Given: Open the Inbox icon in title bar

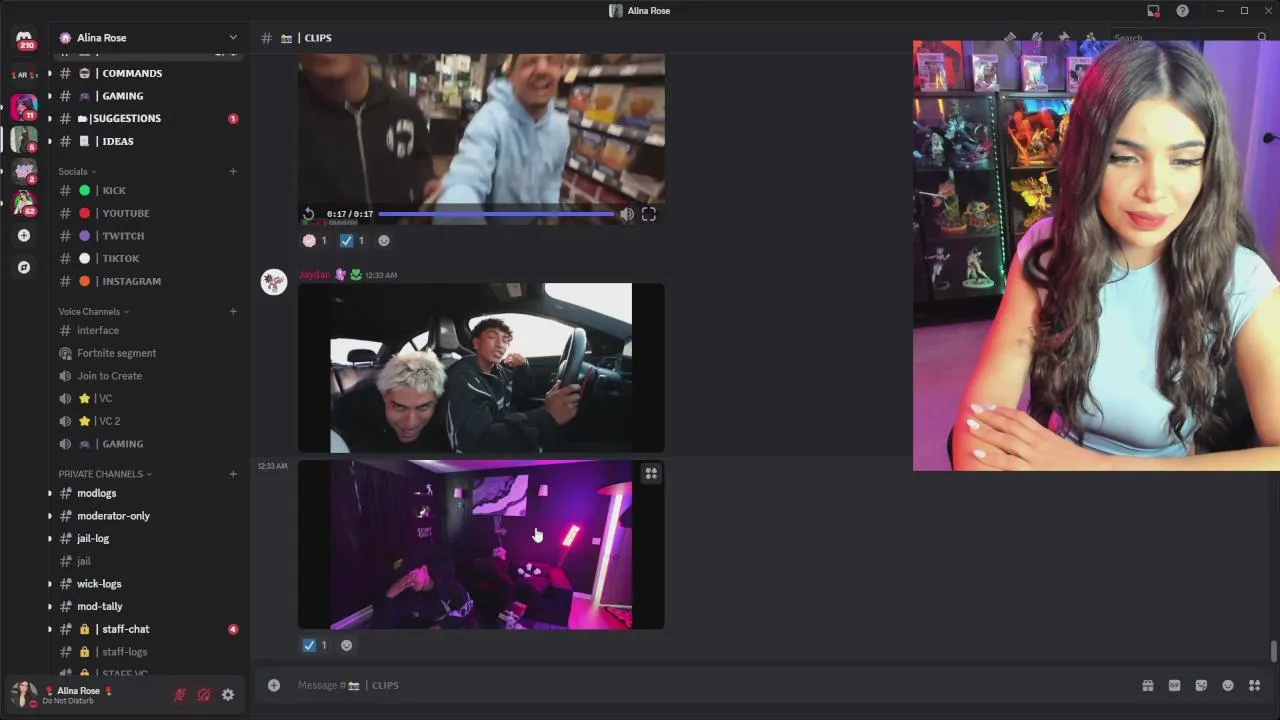Looking at the screenshot, I should (x=1153, y=11).
